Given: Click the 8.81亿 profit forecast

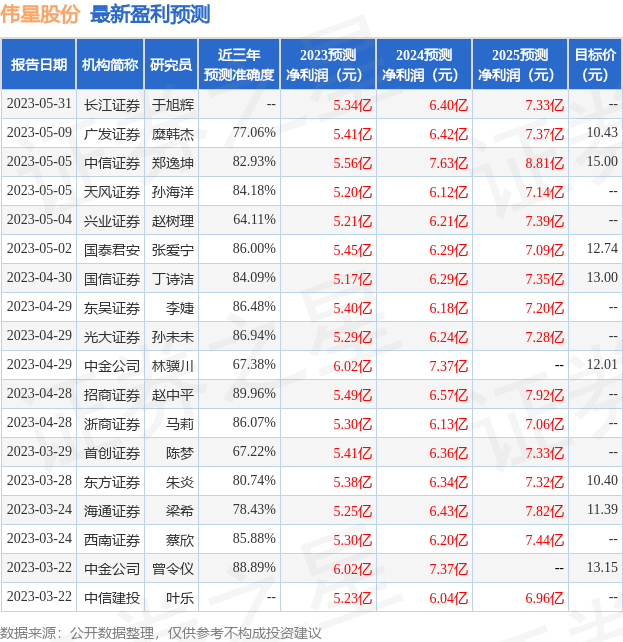Looking at the screenshot, I should click(x=544, y=163).
